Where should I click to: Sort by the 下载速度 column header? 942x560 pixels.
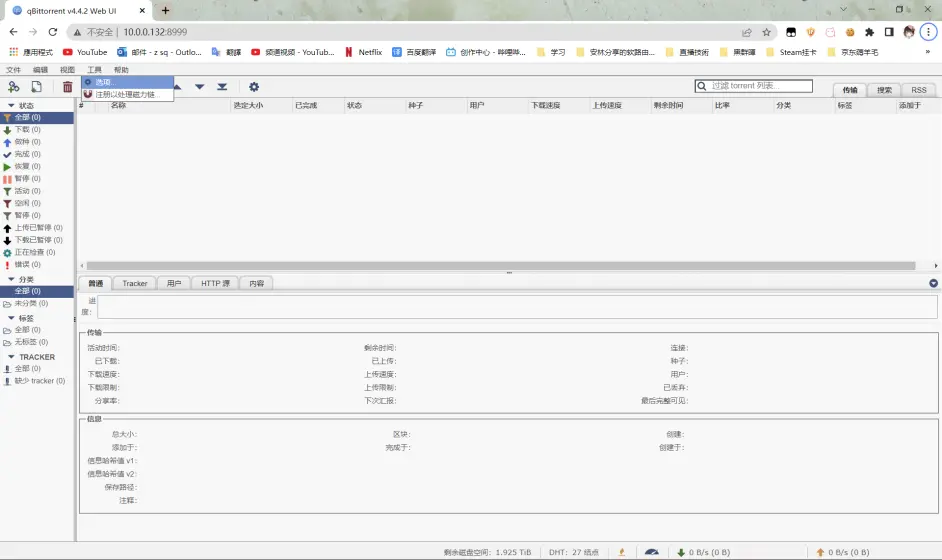[558, 105]
